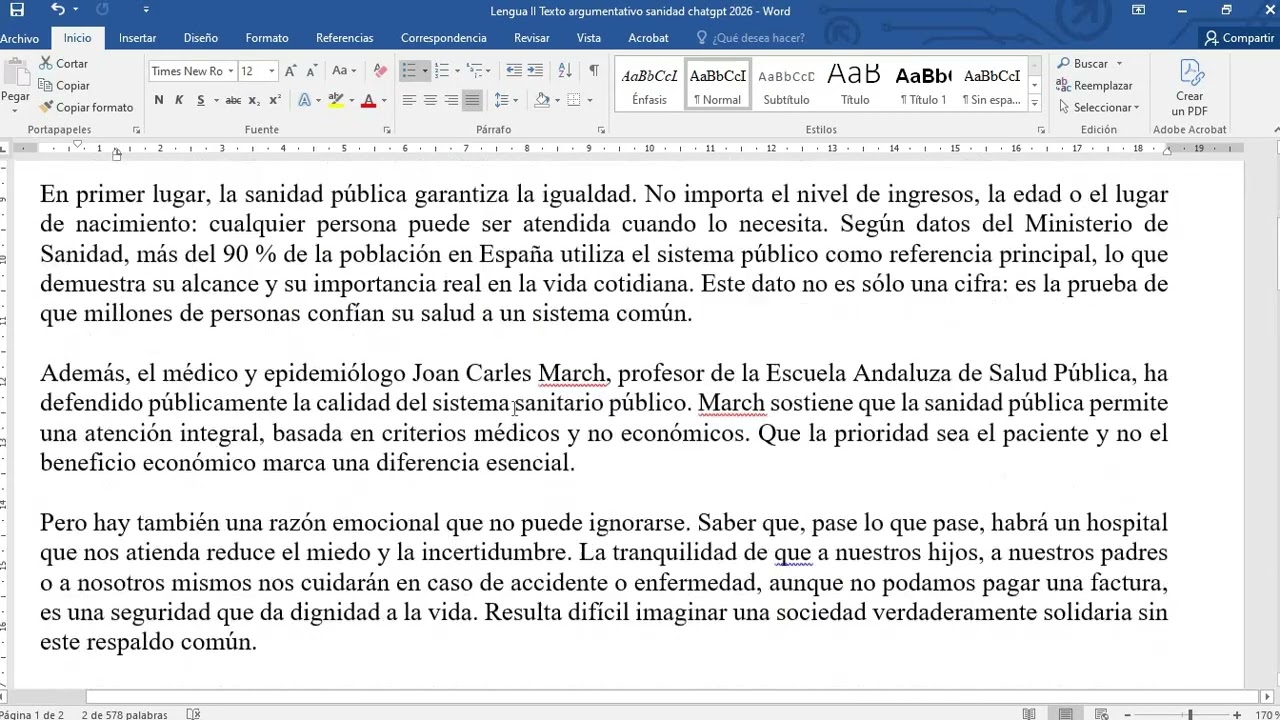Click the Reemplazar button
Screen dimensions: 1280x720
(x=1094, y=86)
